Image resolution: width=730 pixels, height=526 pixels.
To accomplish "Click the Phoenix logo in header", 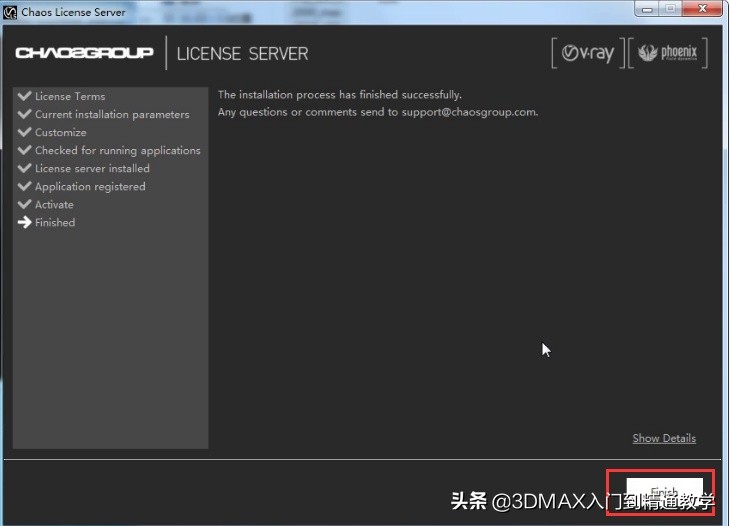I will pos(668,53).
